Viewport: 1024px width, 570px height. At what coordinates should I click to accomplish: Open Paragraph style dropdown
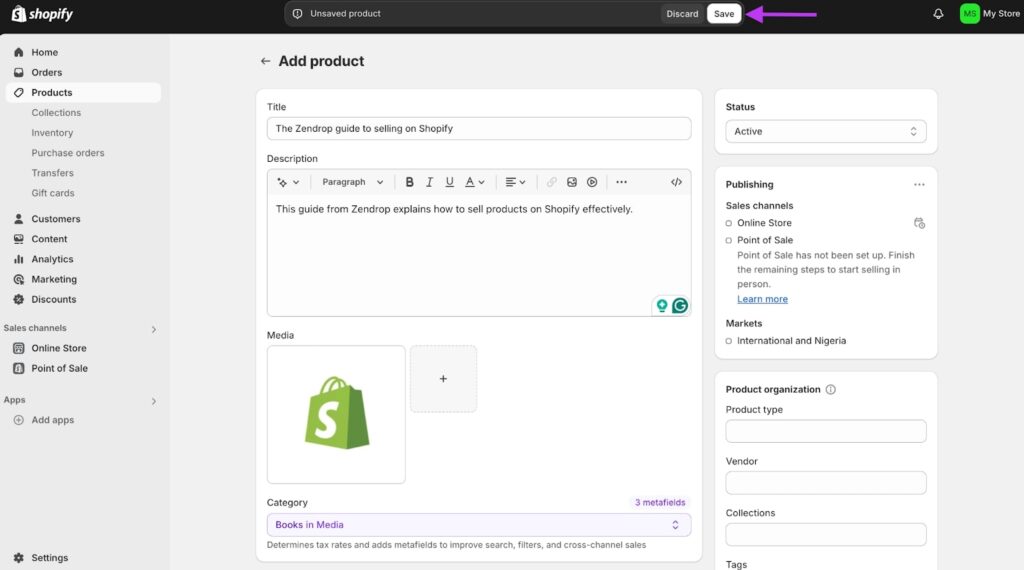click(353, 182)
